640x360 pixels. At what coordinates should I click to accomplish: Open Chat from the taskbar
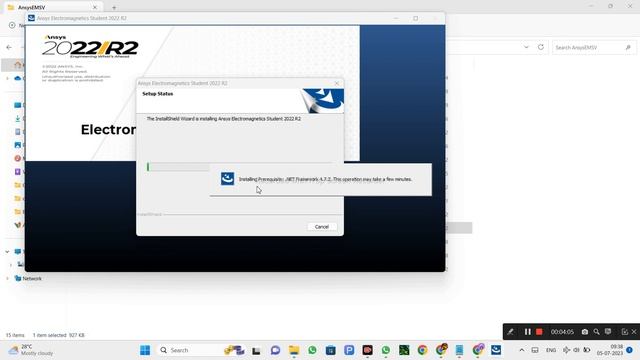(276, 350)
